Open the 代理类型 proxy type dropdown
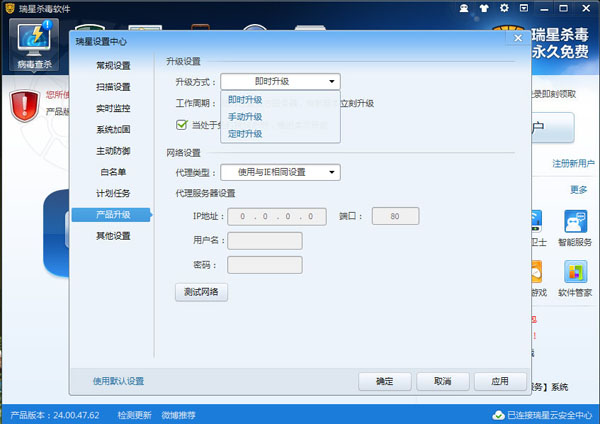 (x=280, y=172)
